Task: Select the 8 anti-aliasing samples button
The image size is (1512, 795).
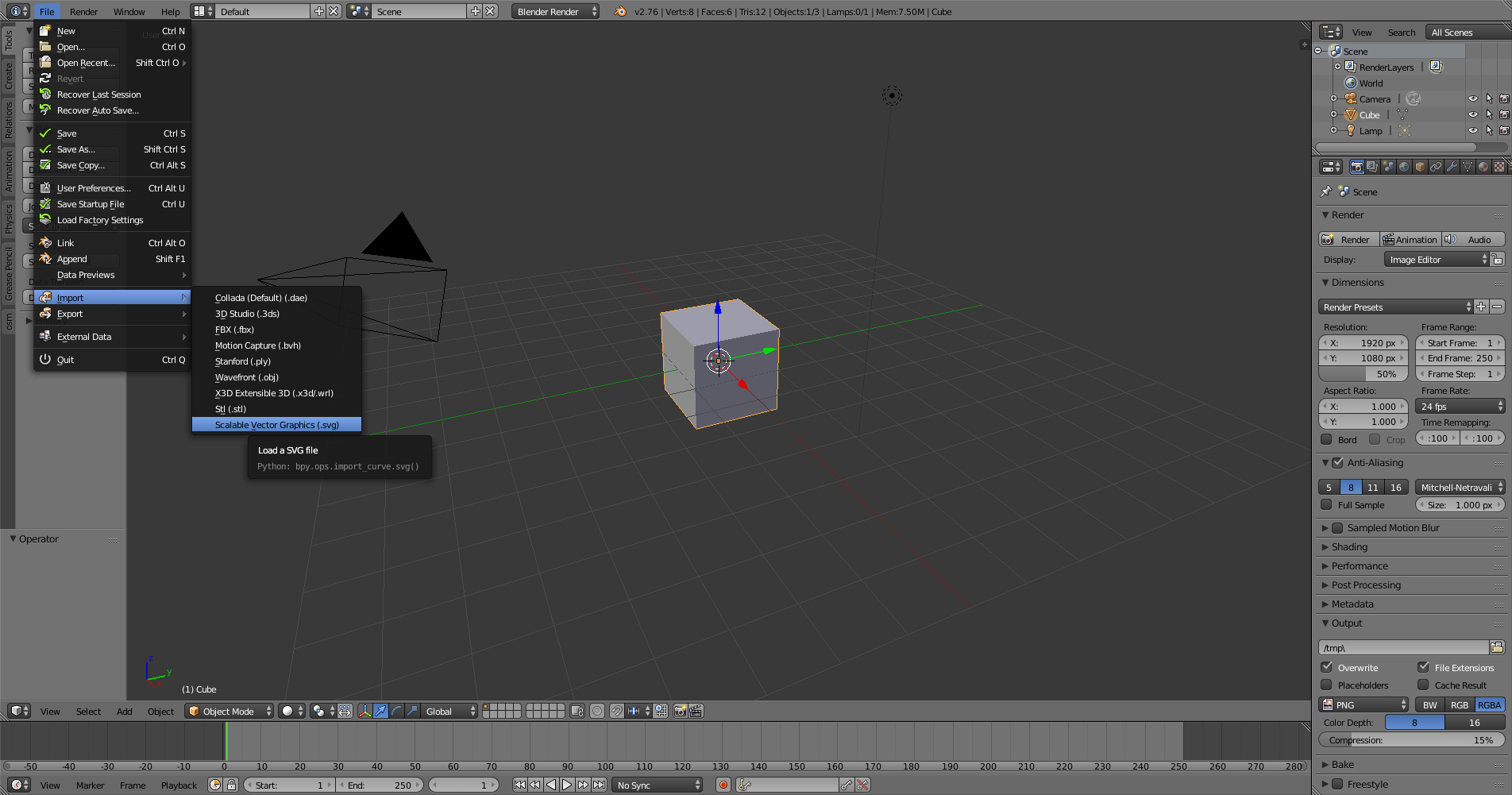Action: click(1352, 487)
